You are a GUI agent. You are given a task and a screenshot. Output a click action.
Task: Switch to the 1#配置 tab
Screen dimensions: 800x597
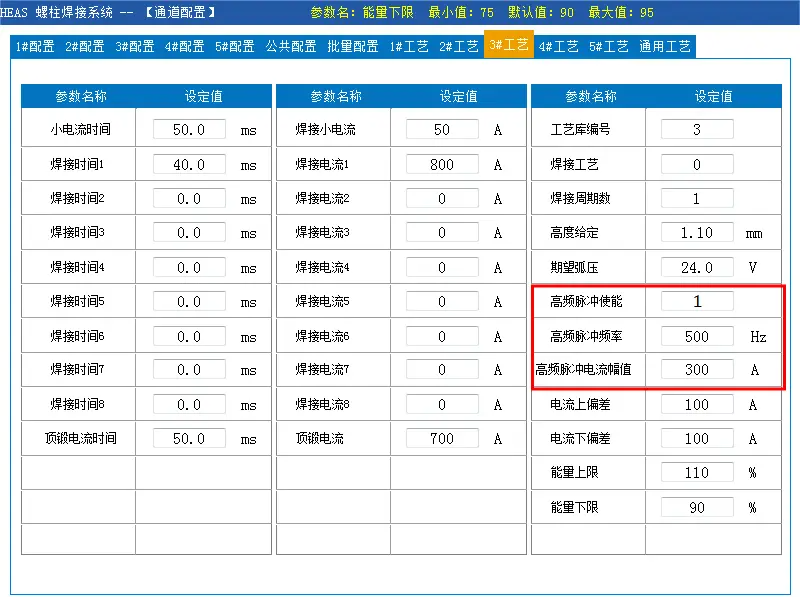pos(35,46)
